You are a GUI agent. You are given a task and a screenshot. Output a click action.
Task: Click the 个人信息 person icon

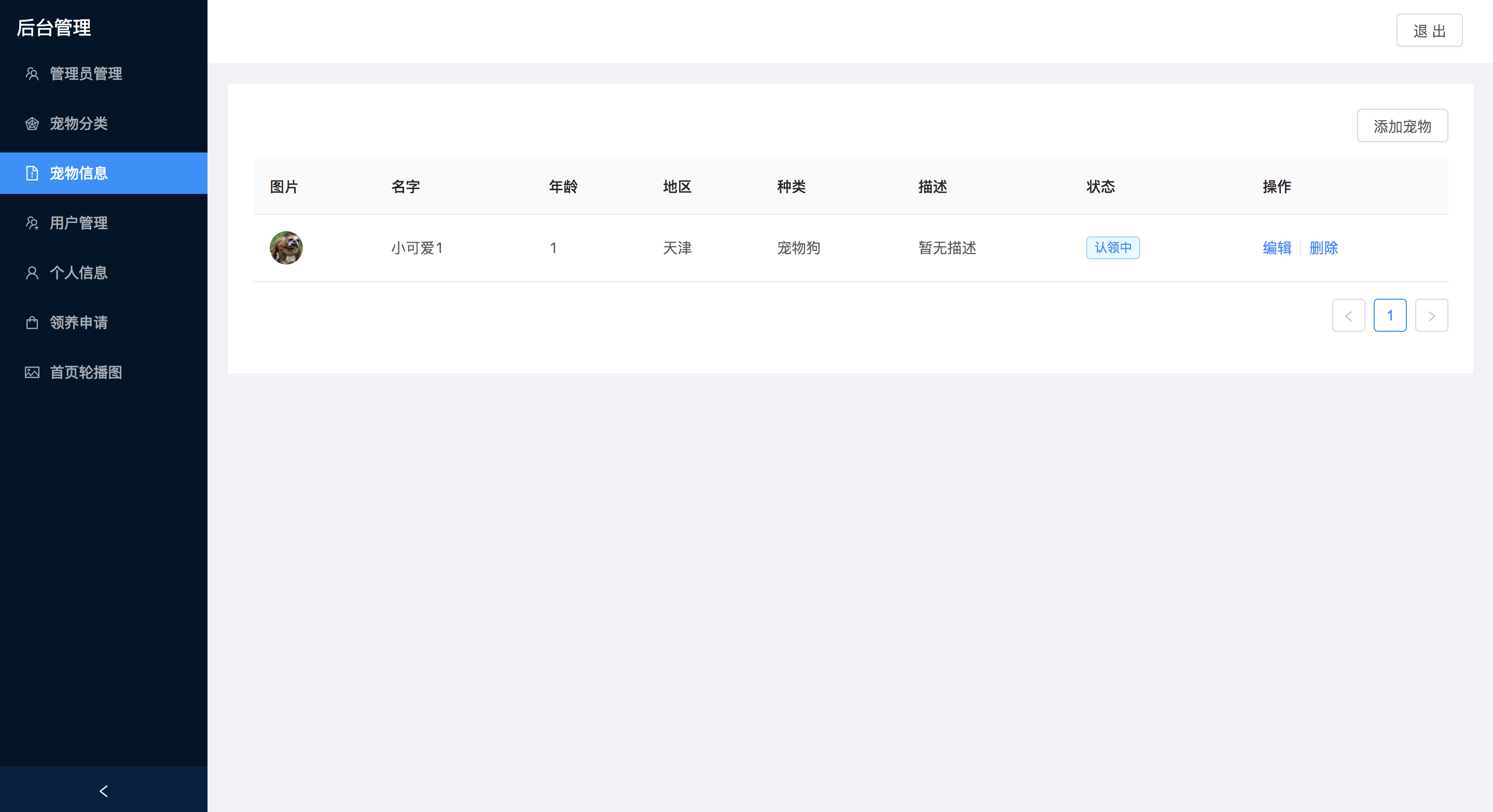(x=32, y=273)
